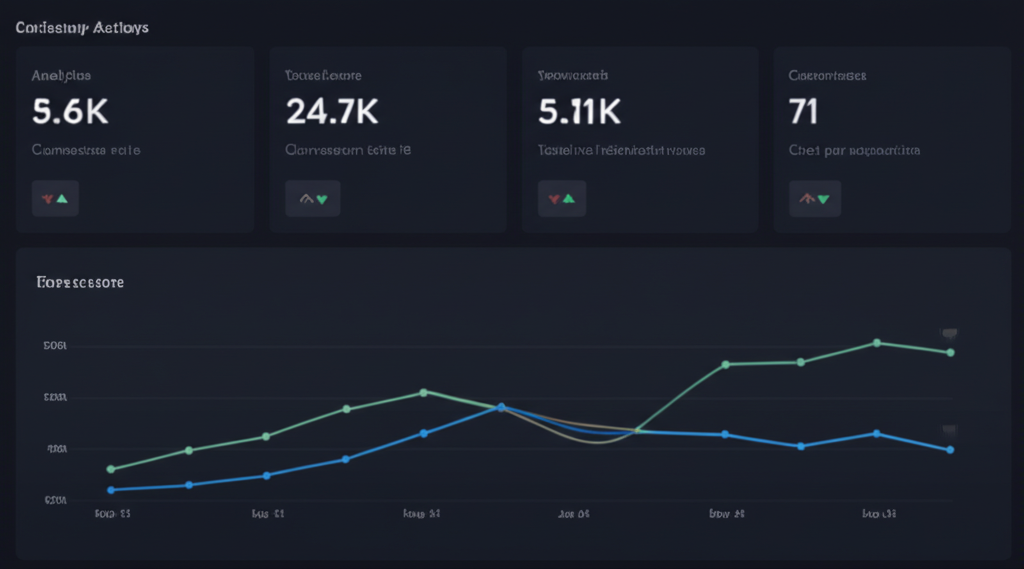Select the last data point on the blue line
The width and height of the screenshot is (1024, 569).
tap(950, 450)
